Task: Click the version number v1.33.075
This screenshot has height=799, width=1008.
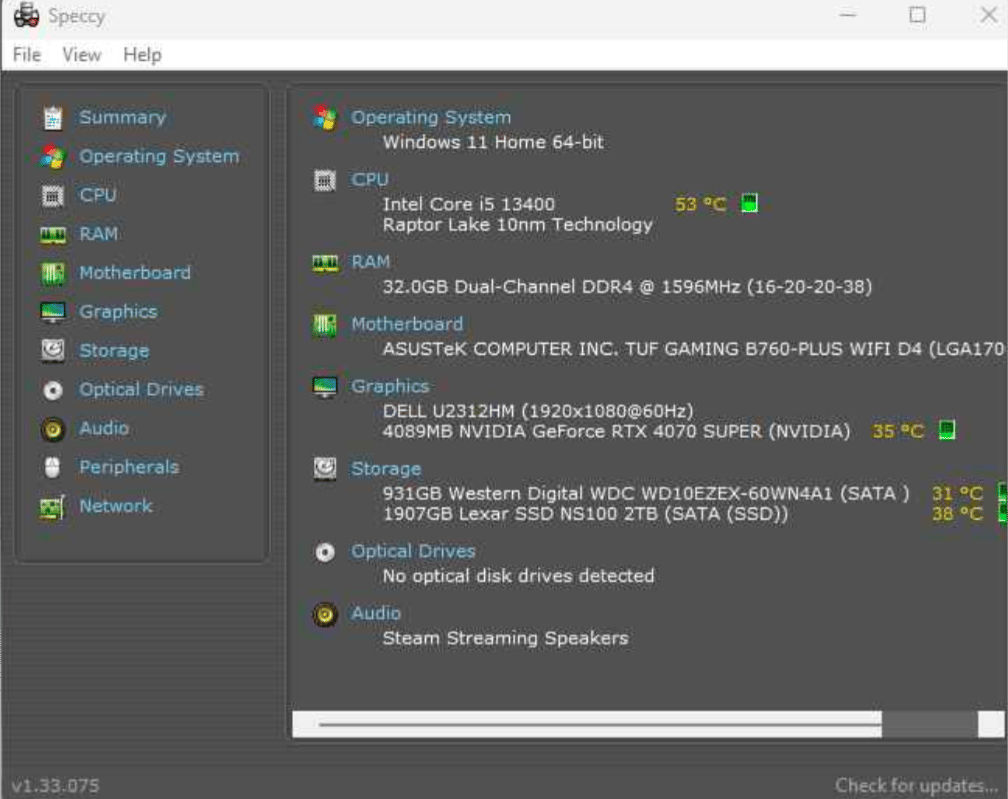Action: pos(55,786)
